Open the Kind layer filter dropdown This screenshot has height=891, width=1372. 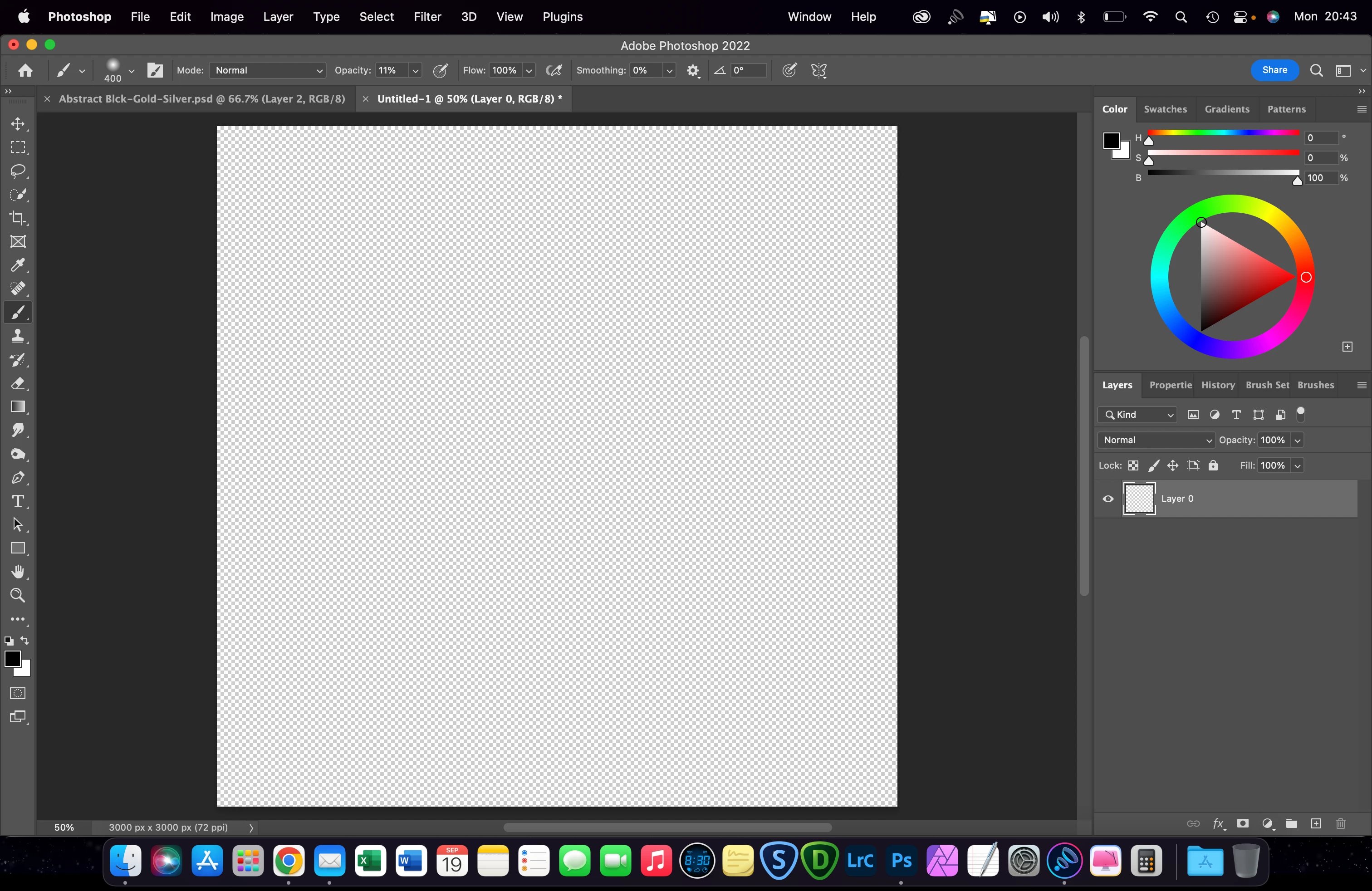click(x=1137, y=415)
